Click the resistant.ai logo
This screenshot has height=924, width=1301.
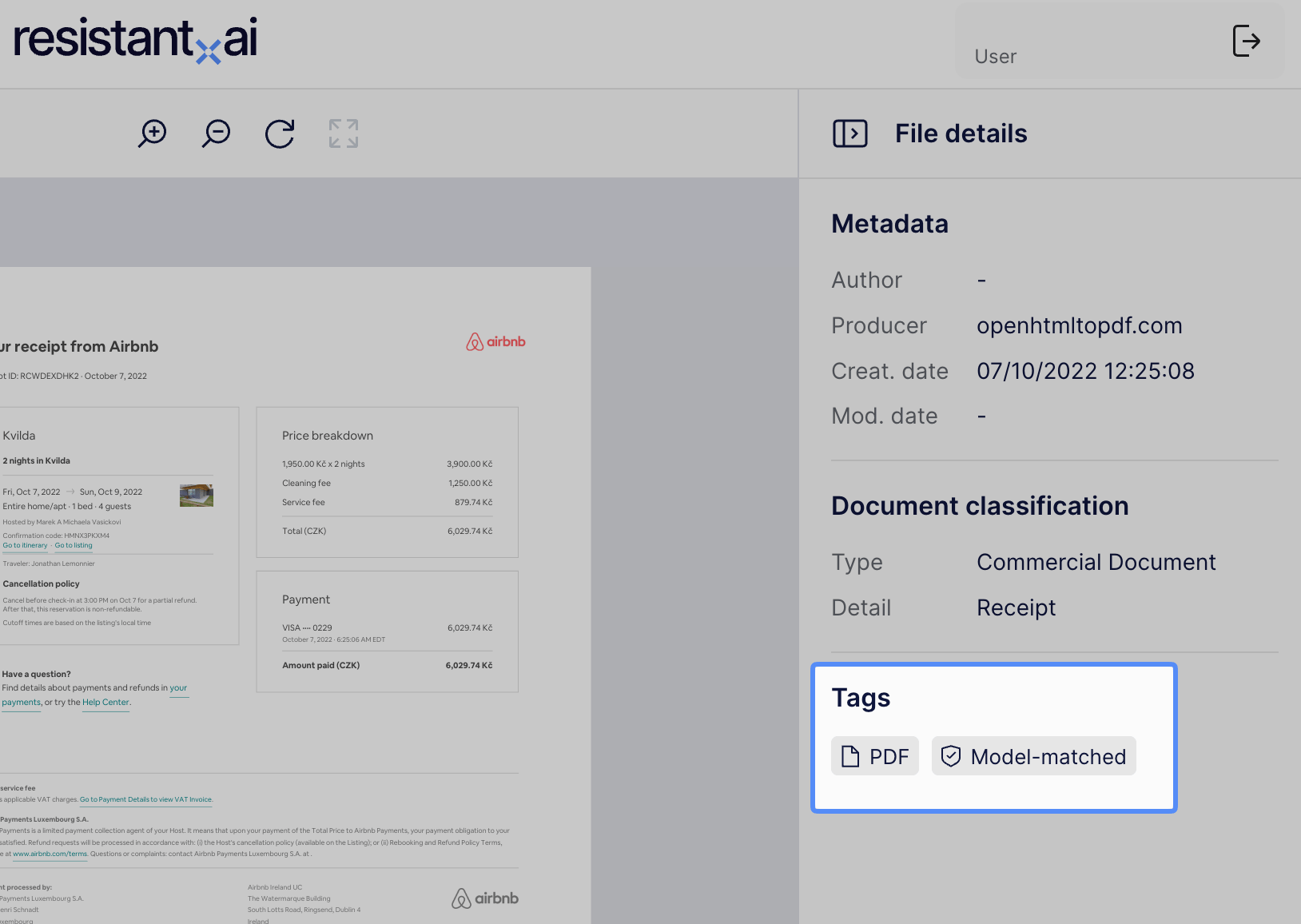pos(135,39)
